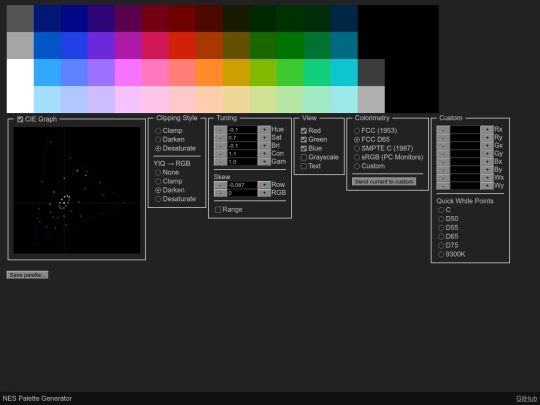Decrease the Bri tuning value
Image resolution: width=540 pixels, height=405 pixels.
tap(220, 145)
